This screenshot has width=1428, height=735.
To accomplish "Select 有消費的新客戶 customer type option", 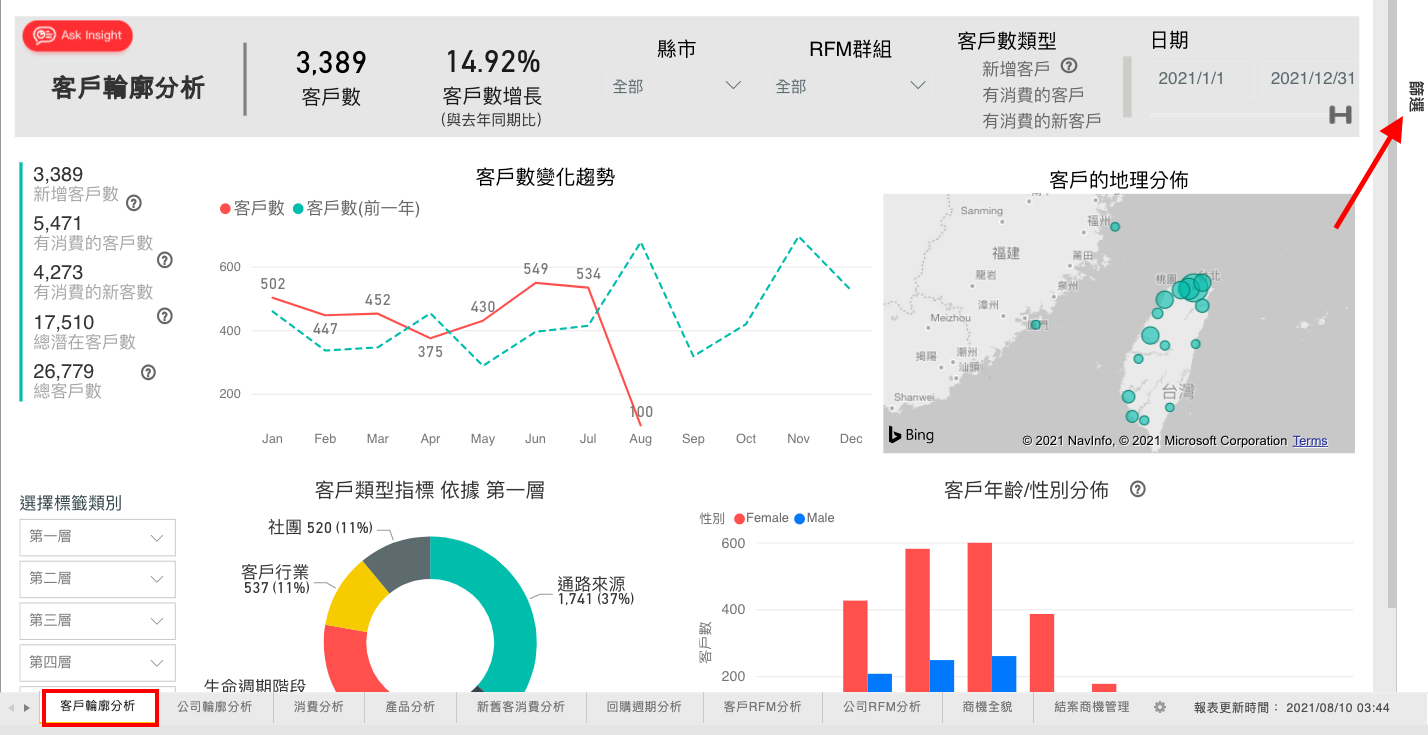I will (x=1041, y=121).
